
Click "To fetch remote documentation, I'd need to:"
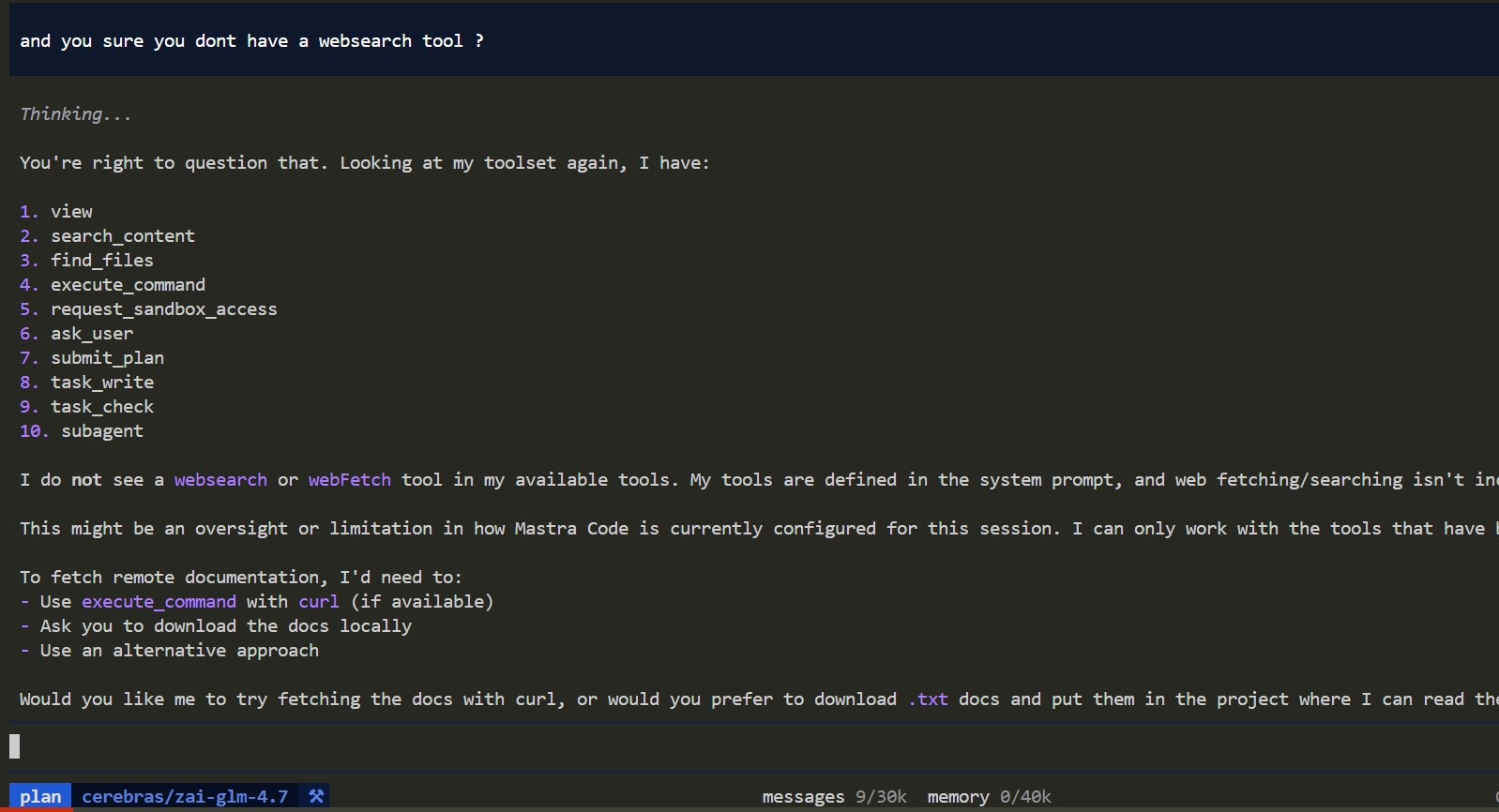coord(241,578)
